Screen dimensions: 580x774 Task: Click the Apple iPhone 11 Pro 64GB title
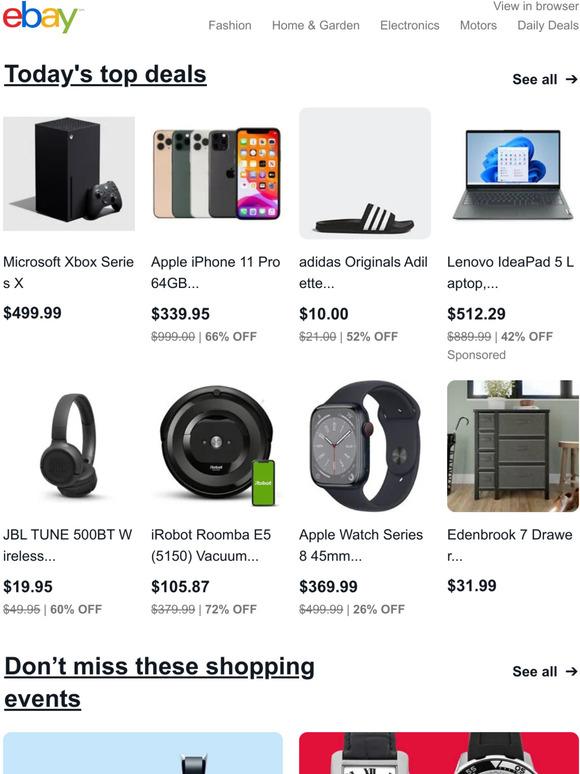point(216,272)
